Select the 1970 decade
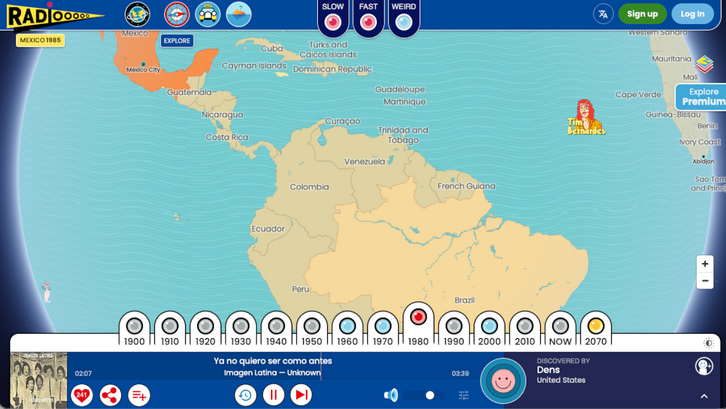 pyautogui.click(x=382, y=329)
